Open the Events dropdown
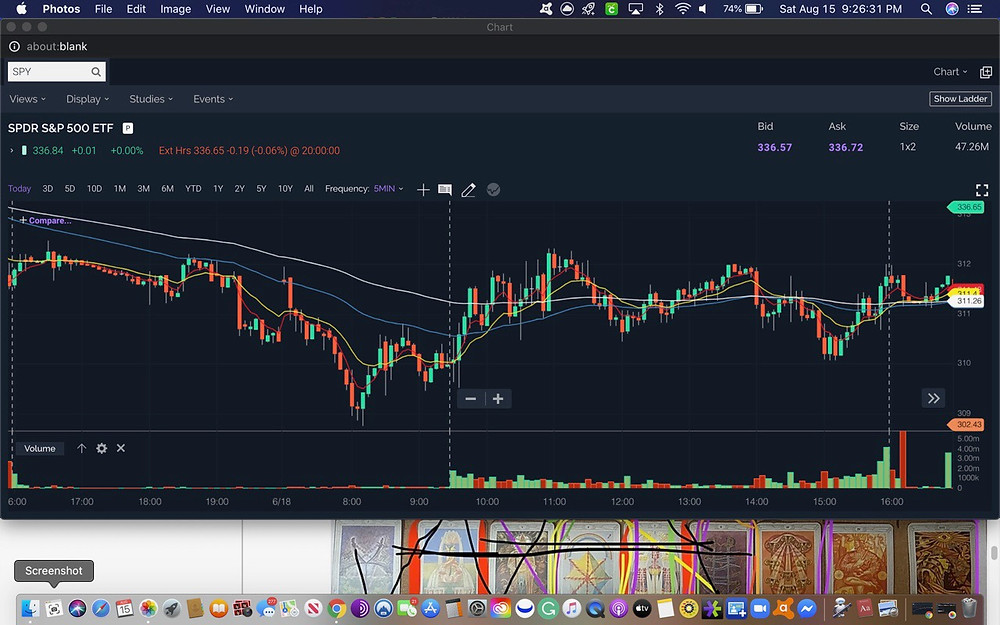1000x625 pixels. click(x=213, y=99)
